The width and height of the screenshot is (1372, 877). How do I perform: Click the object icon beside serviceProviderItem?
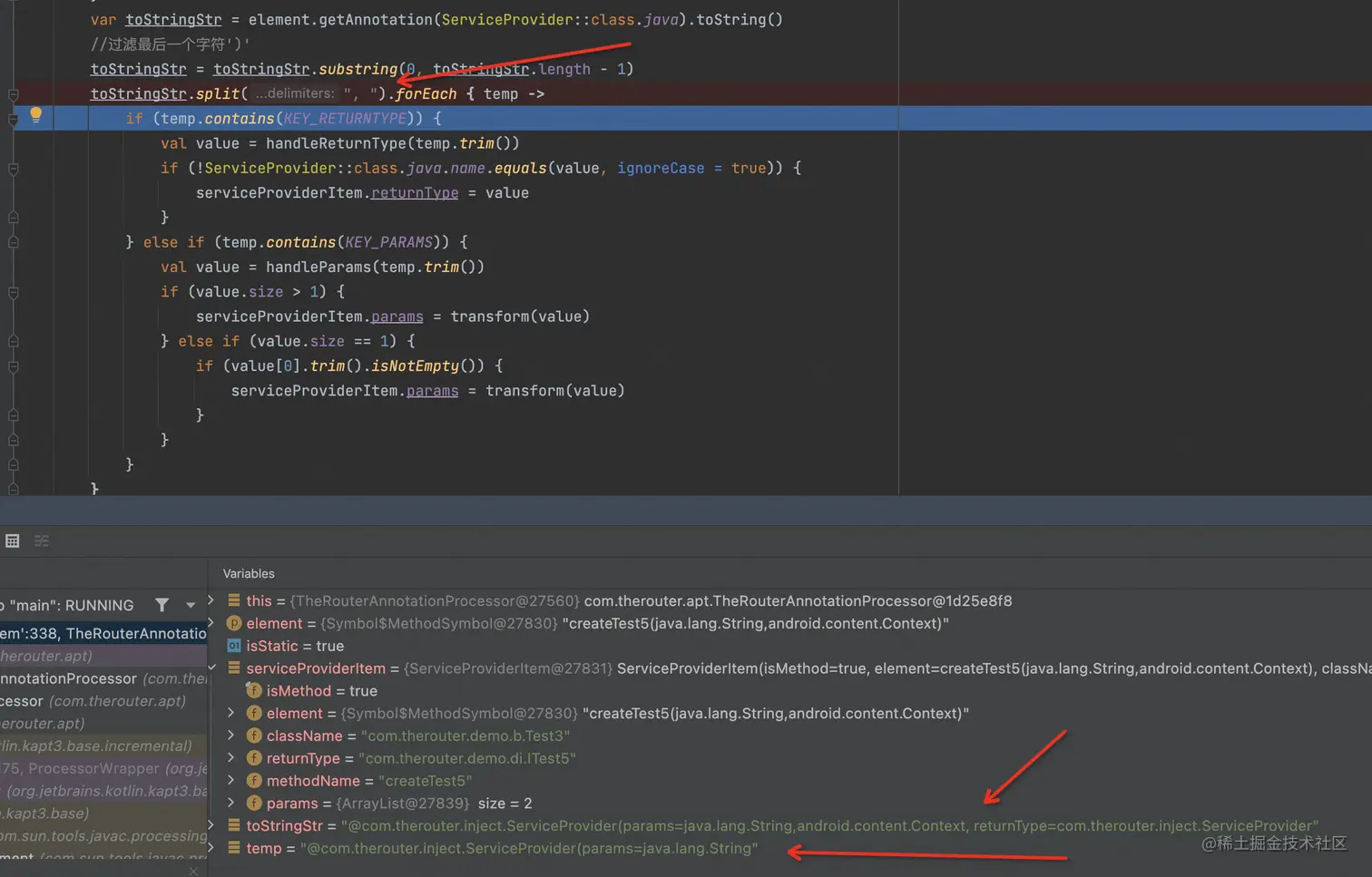click(234, 668)
